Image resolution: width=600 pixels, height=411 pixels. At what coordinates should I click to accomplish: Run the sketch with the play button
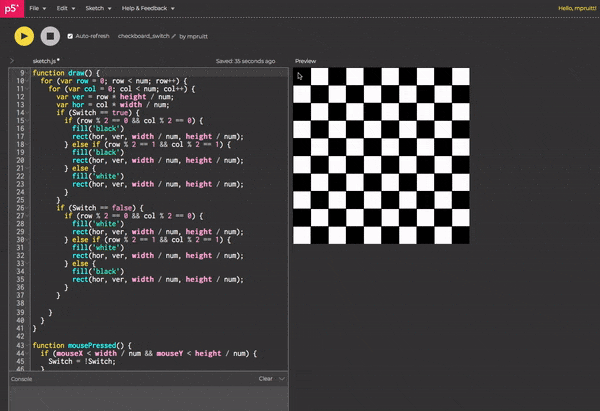coord(24,36)
